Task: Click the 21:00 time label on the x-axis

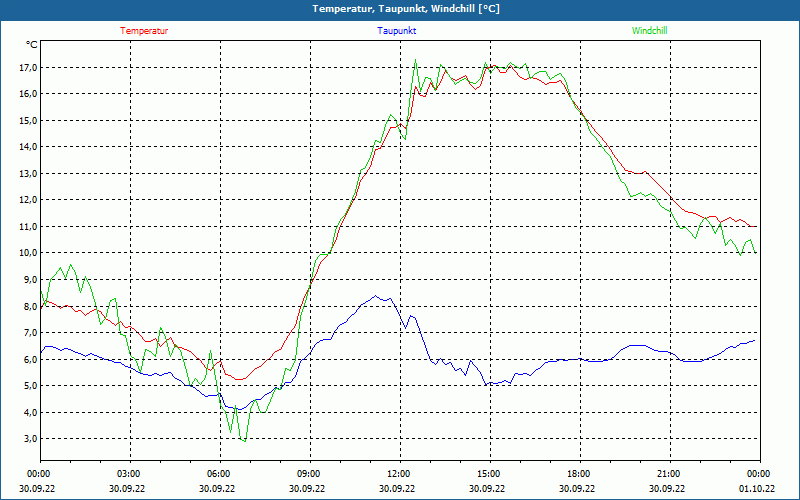Action: [667, 474]
